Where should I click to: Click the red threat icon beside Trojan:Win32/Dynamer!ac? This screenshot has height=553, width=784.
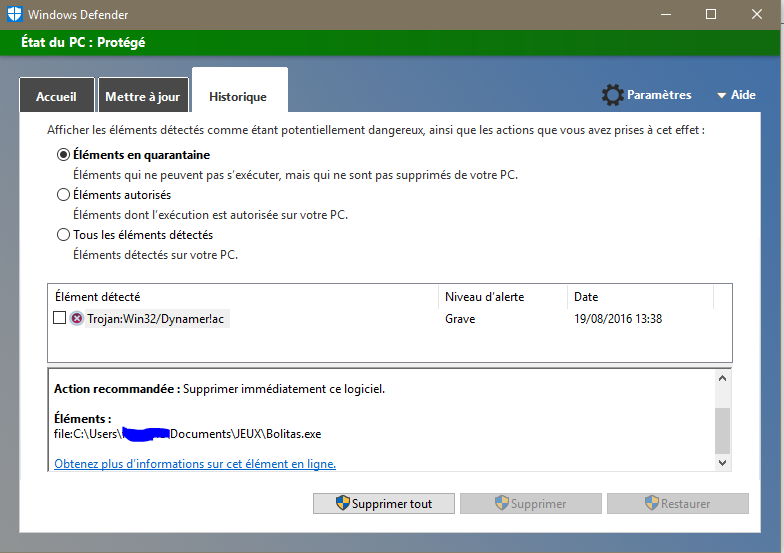click(76, 318)
